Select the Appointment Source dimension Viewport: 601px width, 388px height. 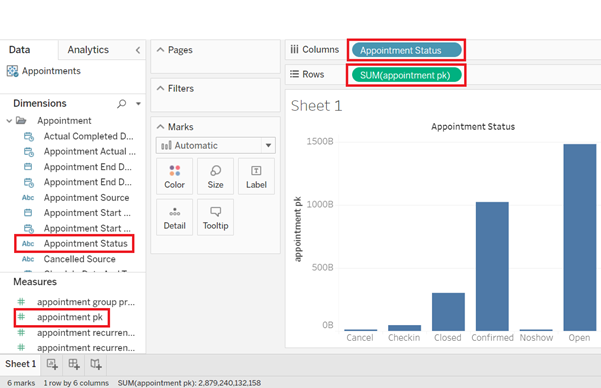(x=86, y=197)
